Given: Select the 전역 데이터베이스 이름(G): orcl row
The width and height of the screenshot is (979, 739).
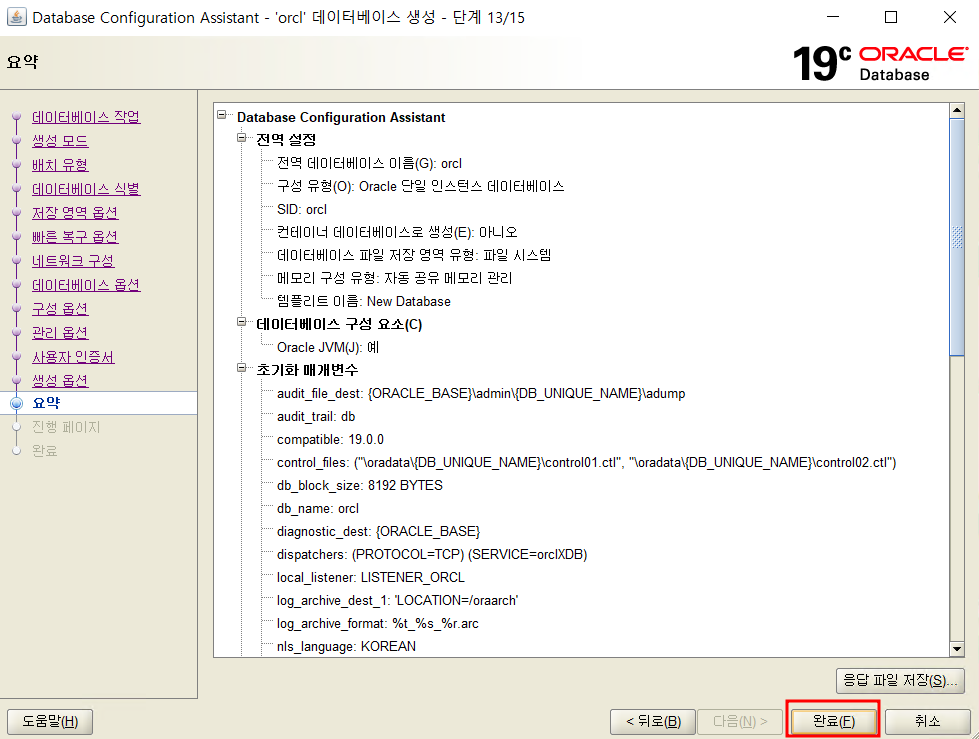Looking at the screenshot, I should point(369,164).
